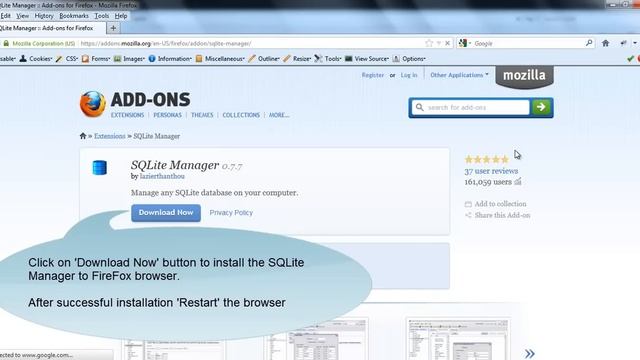Open the Miscellaneous developer toolbar menu

[x=220, y=59]
